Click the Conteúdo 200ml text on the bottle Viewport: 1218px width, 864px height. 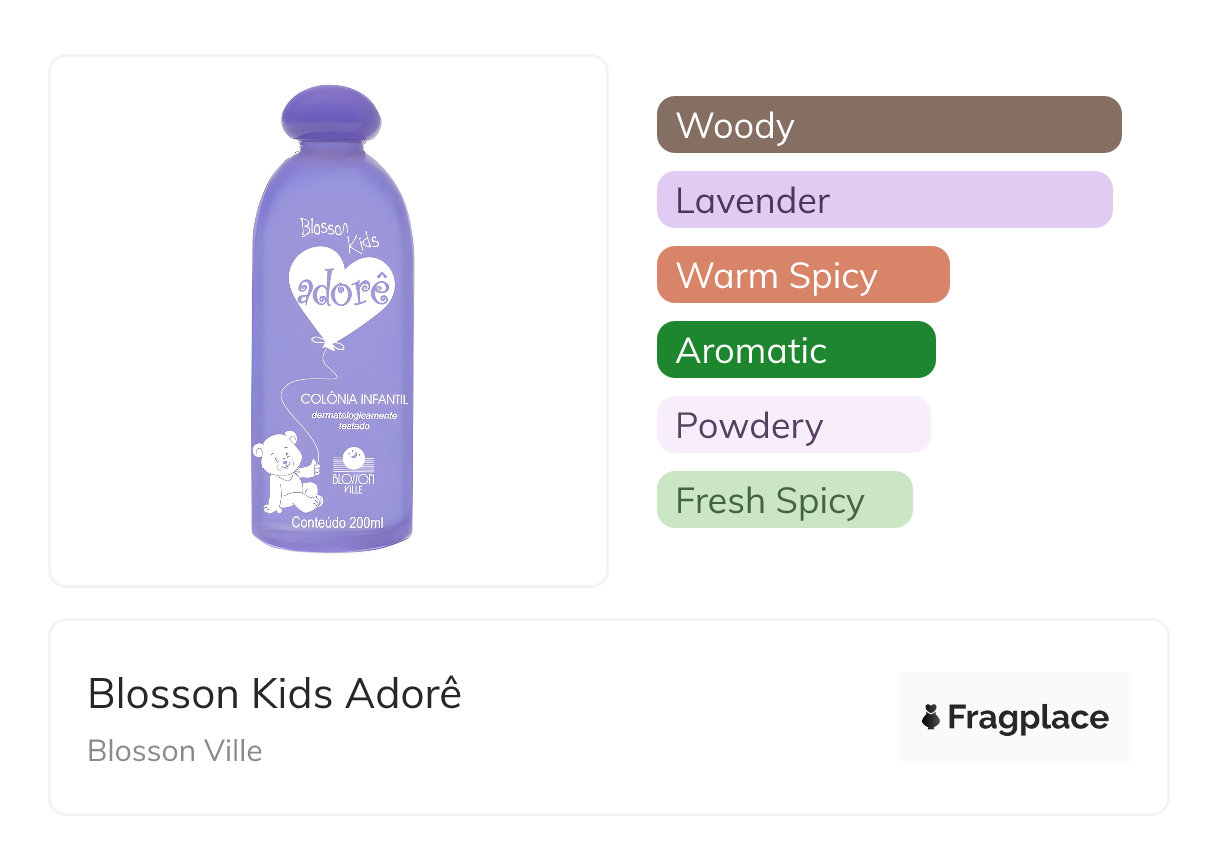(337, 522)
